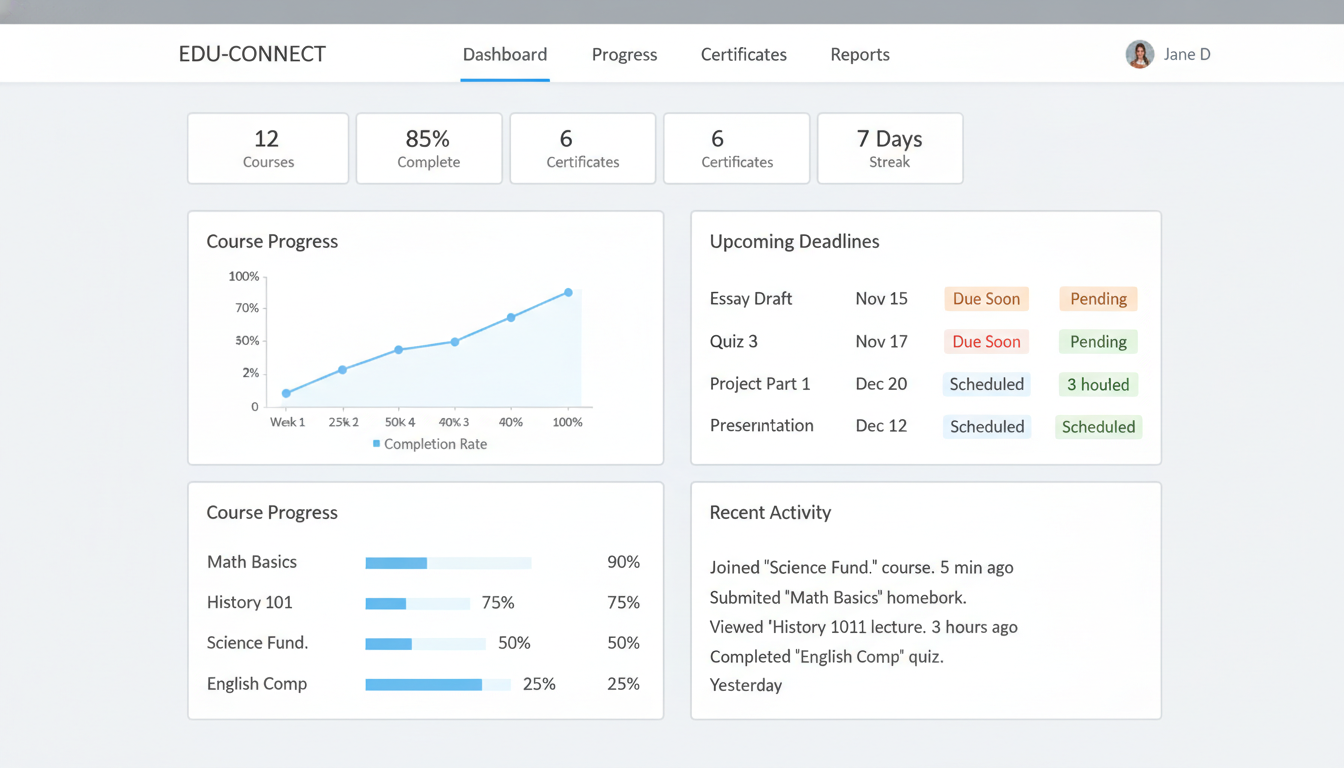Viewport: 1344px width, 768px height.
Task: Click the Pending badge in the Quiz 3 row
Action: (1098, 341)
